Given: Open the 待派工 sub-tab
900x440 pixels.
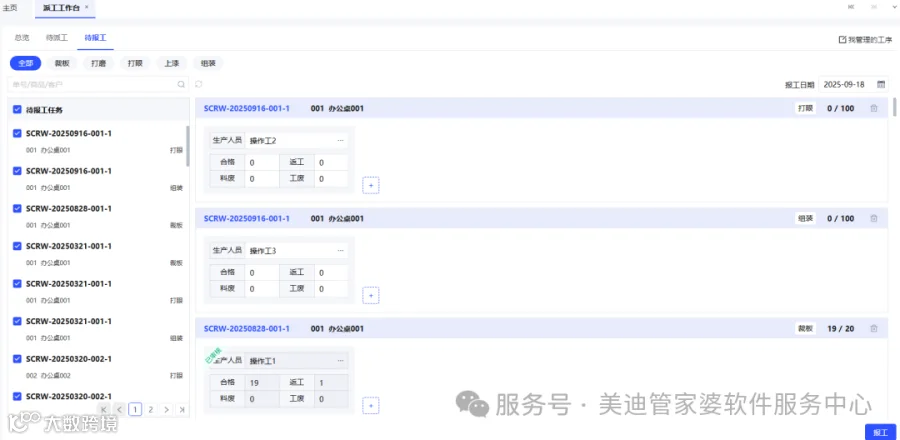Looking at the screenshot, I should [57, 38].
